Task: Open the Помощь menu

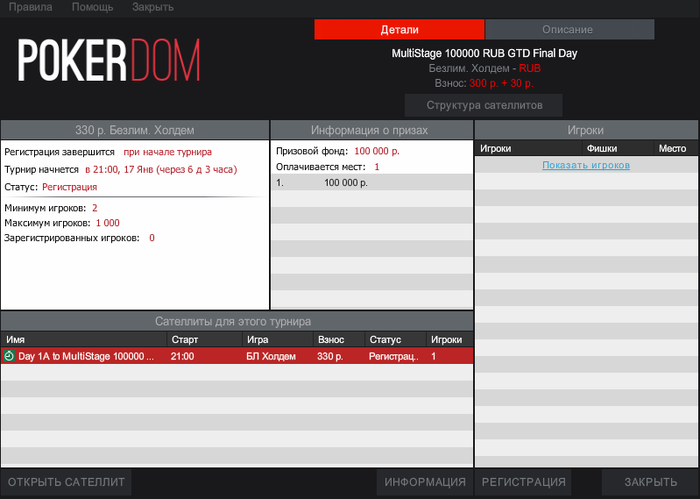Action: pos(92,7)
